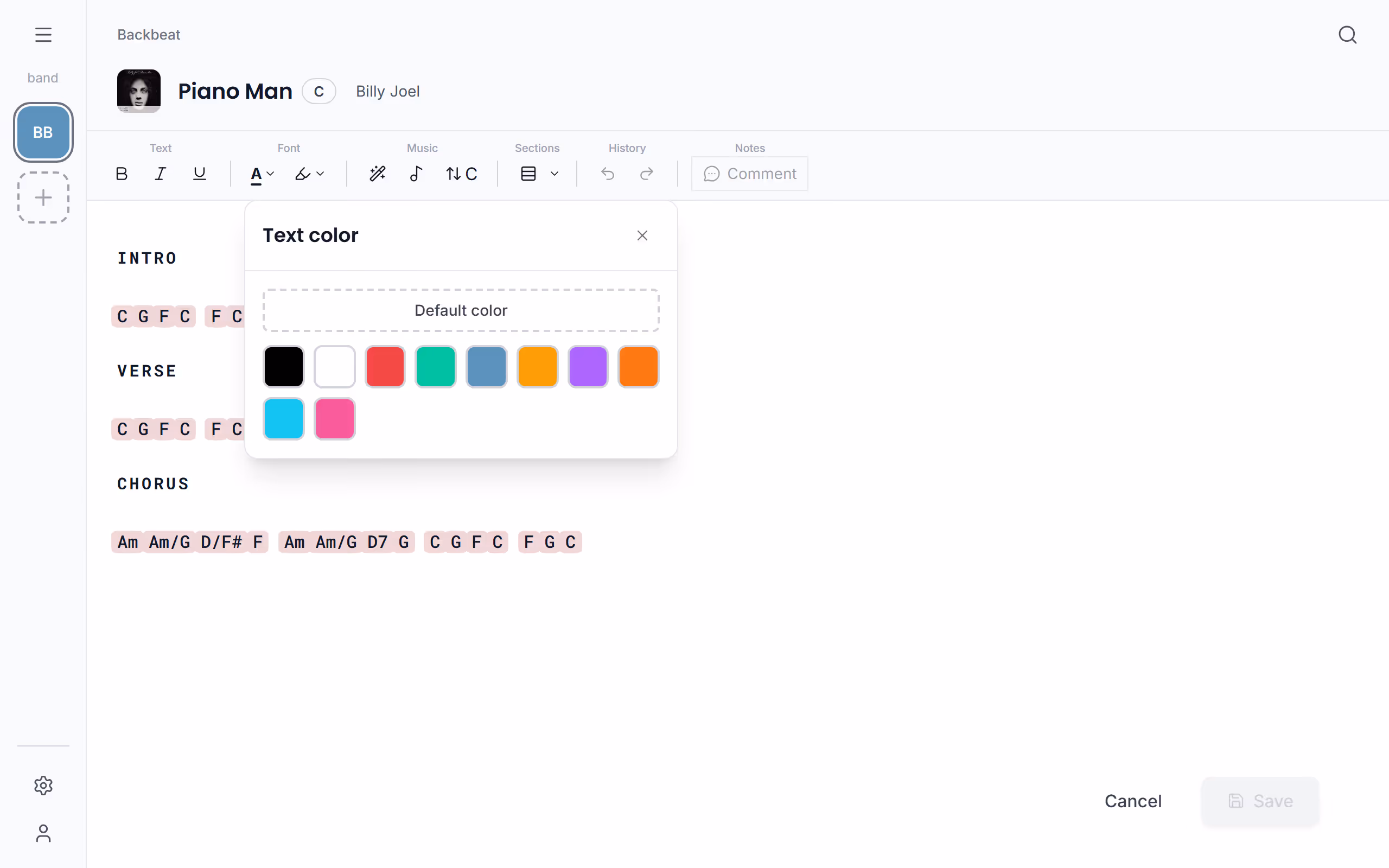Click the Backbeat breadcrumb link

[x=149, y=34]
